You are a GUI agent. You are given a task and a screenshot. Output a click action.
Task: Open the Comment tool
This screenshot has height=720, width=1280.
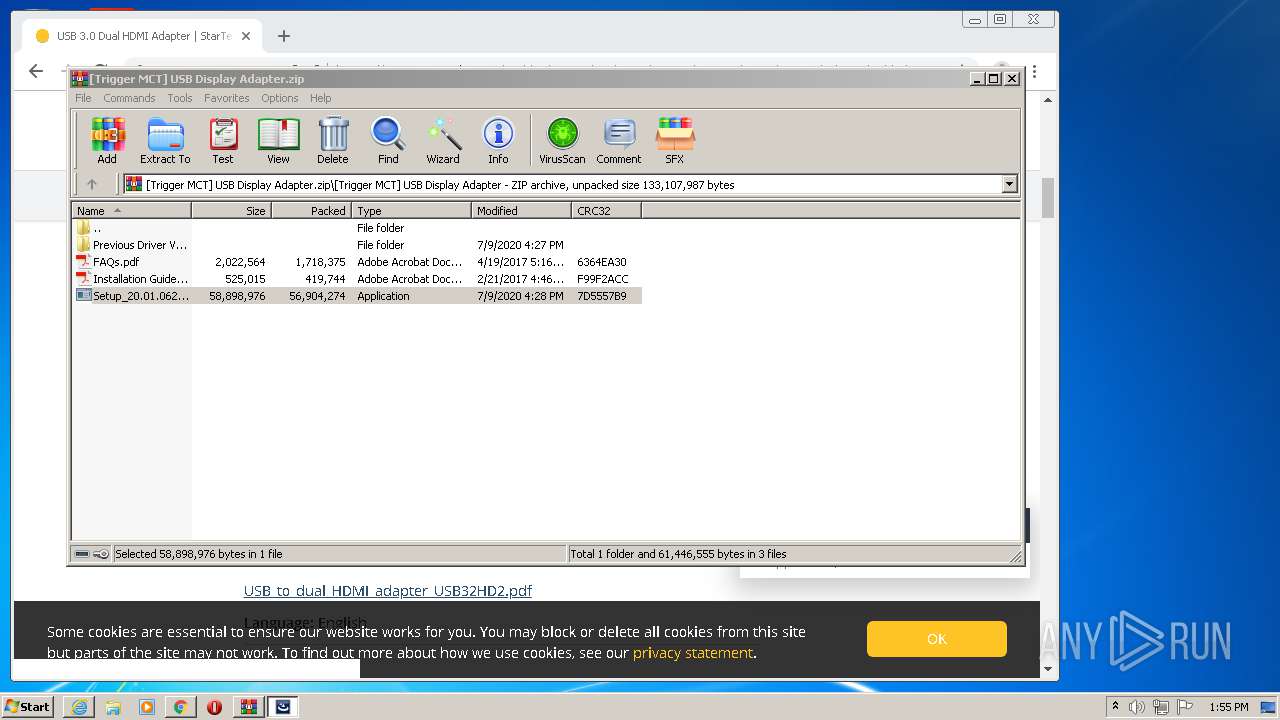[619, 141]
